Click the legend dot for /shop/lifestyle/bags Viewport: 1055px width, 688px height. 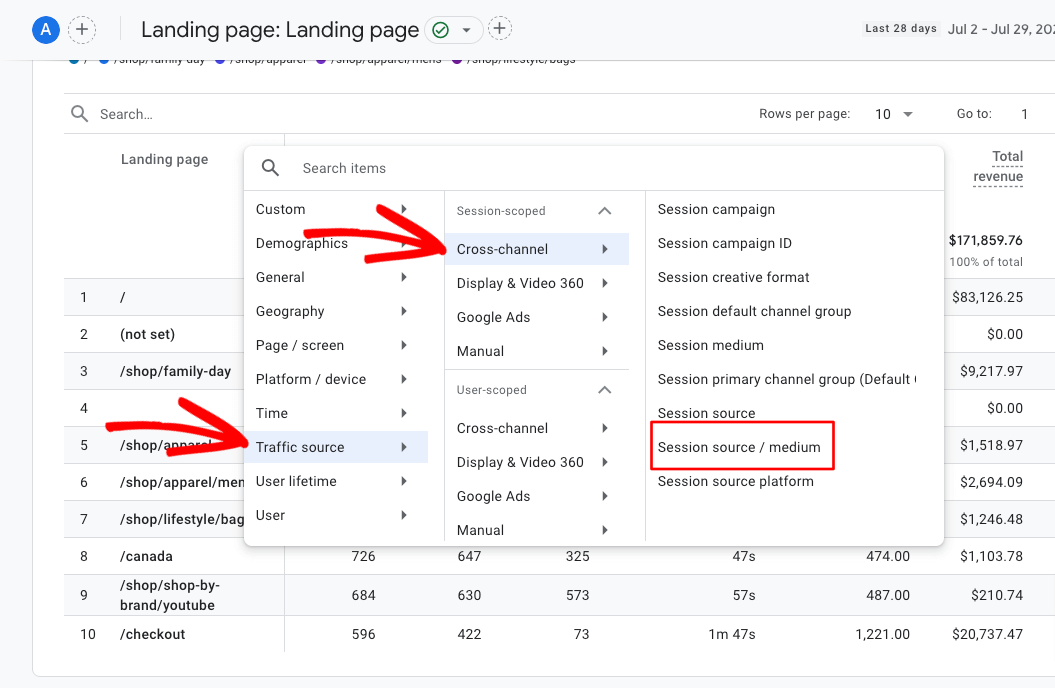456,59
